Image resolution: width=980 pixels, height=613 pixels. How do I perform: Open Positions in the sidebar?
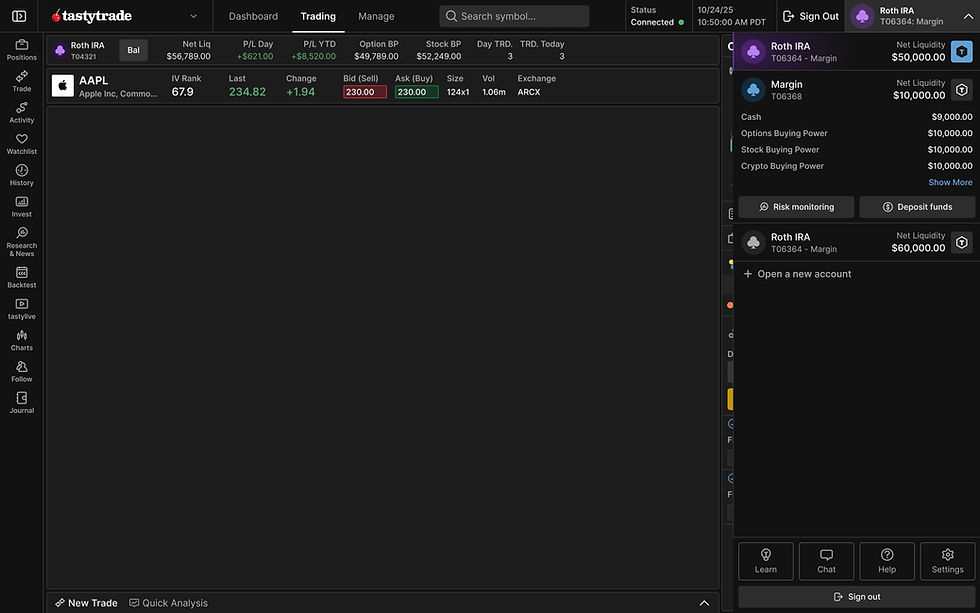point(22,50)
